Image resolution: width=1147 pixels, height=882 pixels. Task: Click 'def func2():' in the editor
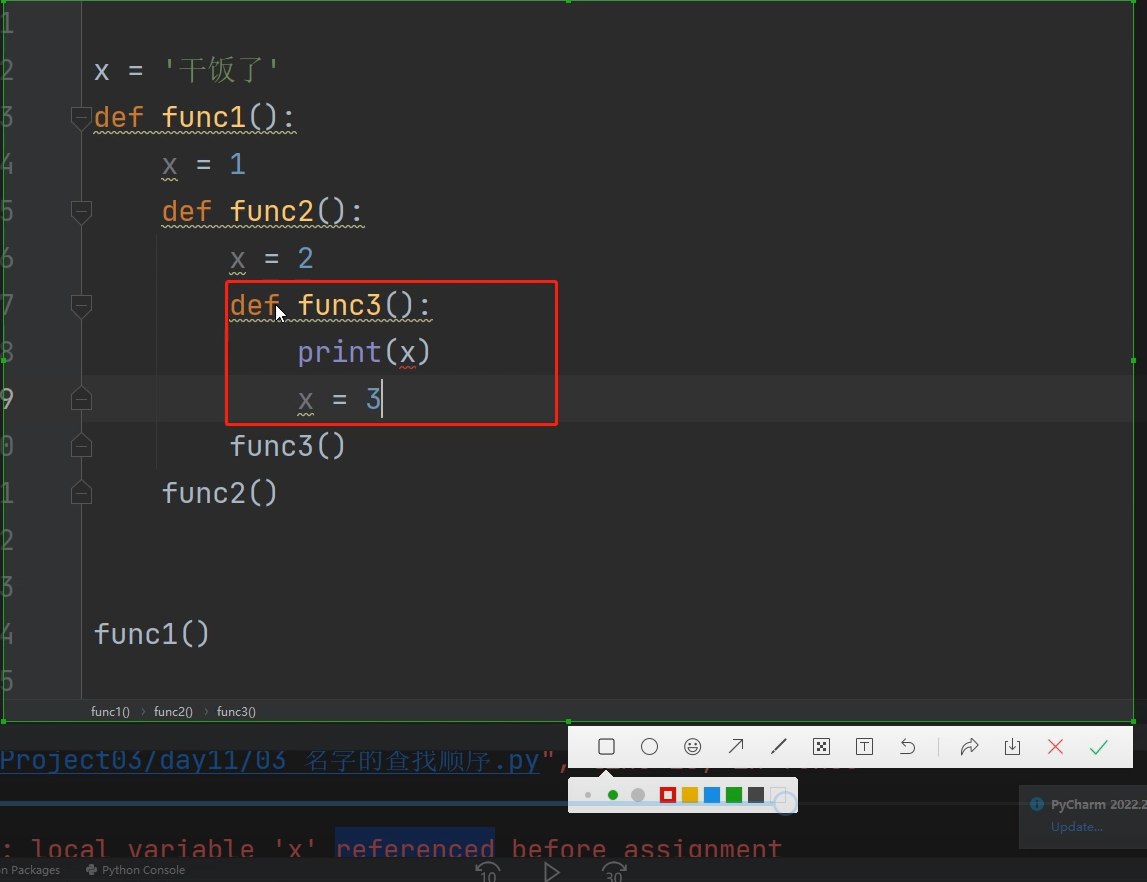coord(262,212)
